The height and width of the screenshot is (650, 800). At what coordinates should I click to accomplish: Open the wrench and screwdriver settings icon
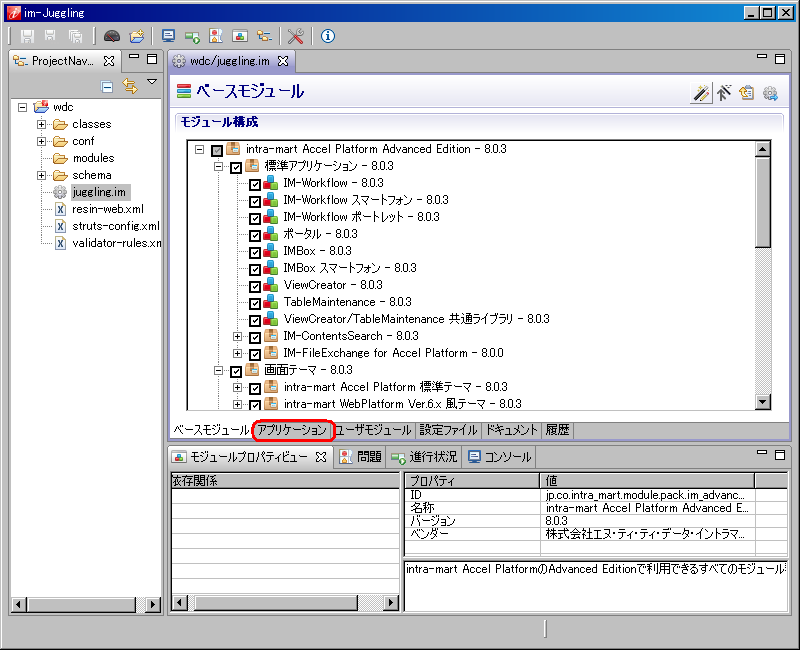(x=295, y=36)
